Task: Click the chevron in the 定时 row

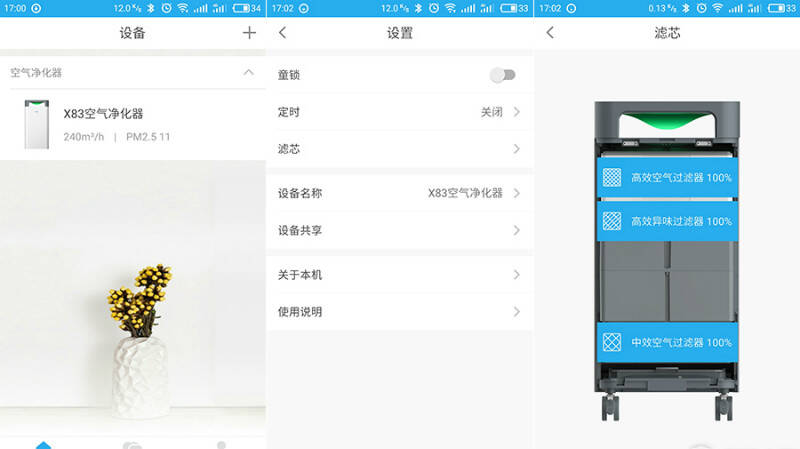Action: point(516,112)
